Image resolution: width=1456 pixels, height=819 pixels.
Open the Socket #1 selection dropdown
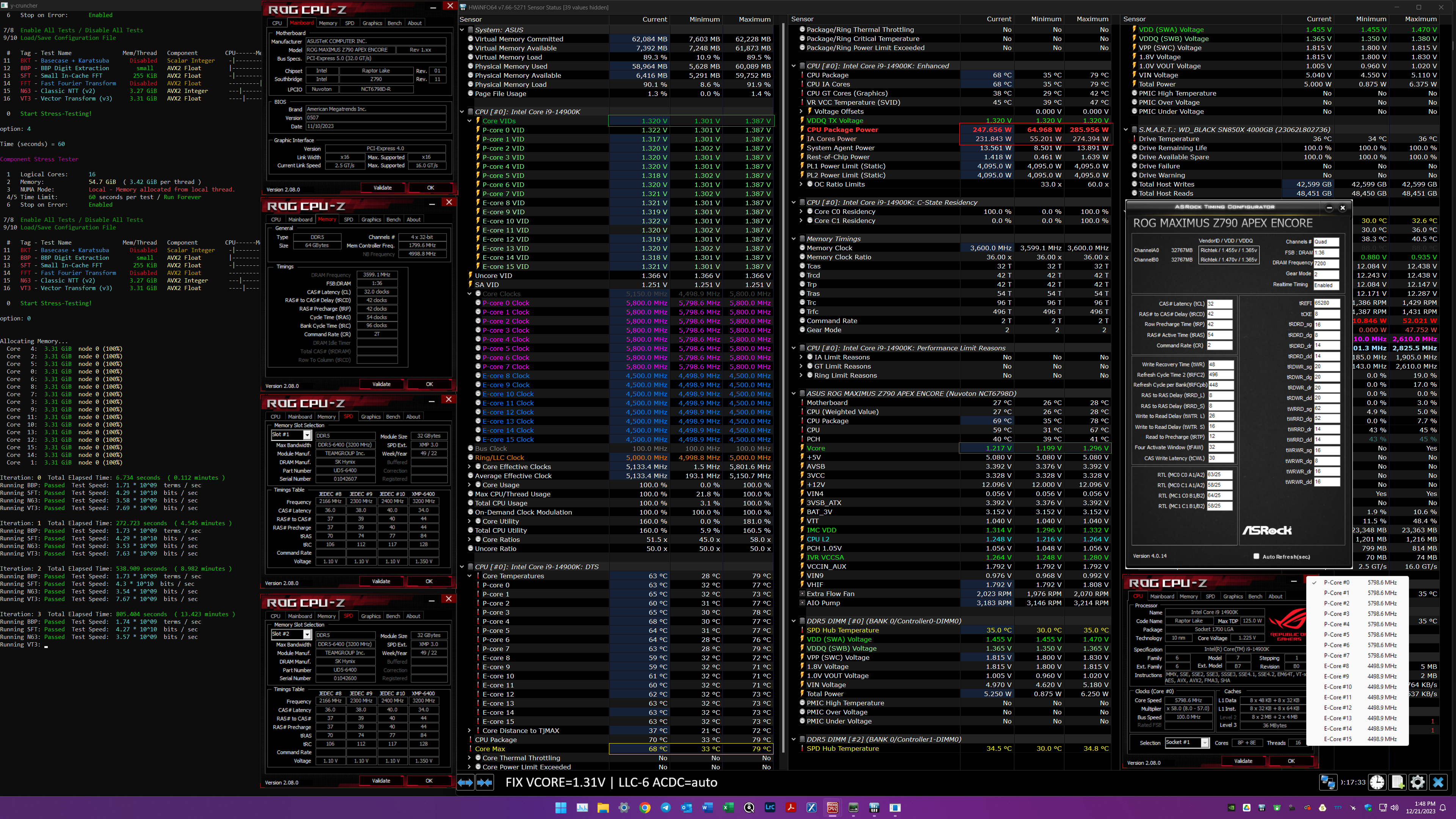coord(1187,742)
